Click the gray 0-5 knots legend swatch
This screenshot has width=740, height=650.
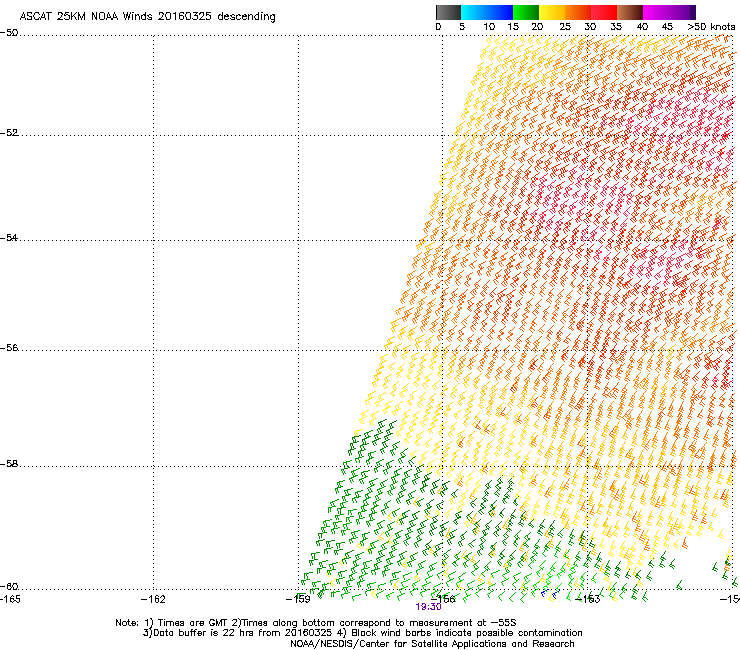tap(448, 12)
